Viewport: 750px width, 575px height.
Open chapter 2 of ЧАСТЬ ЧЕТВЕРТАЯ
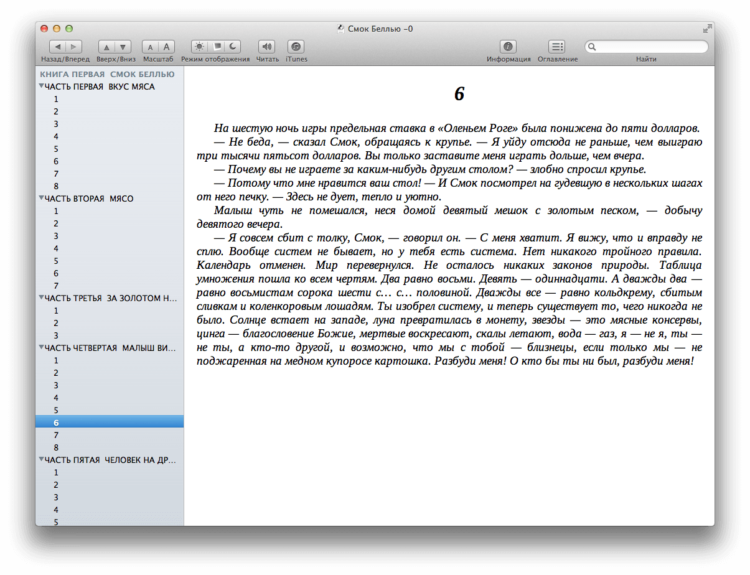tap(56, 373)
